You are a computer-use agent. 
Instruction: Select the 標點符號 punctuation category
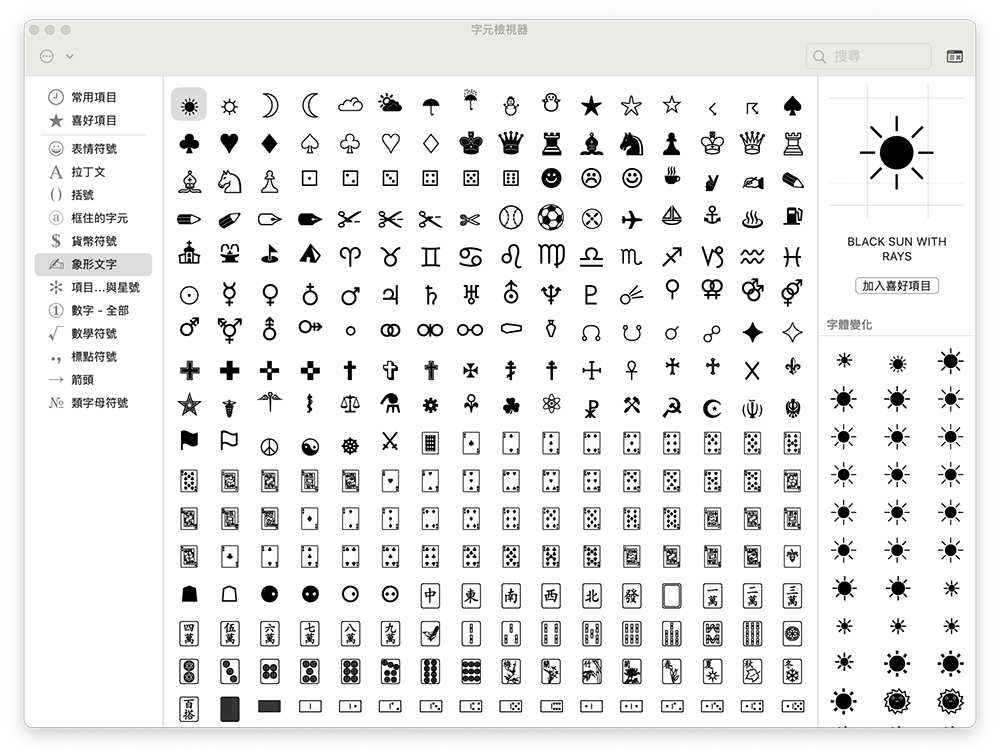point(94,356)
